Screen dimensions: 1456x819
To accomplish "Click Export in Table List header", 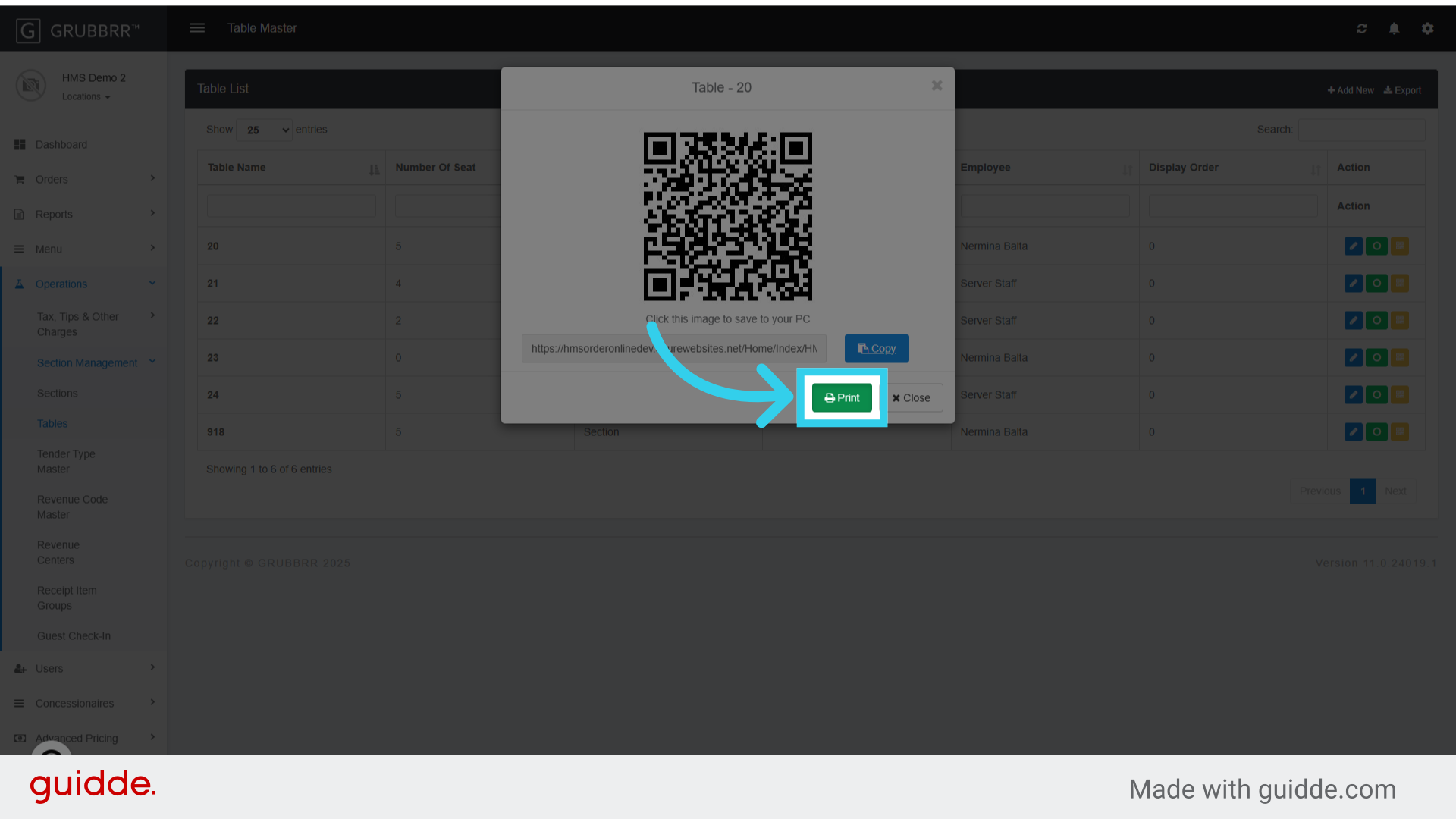I will (1402, 90).
